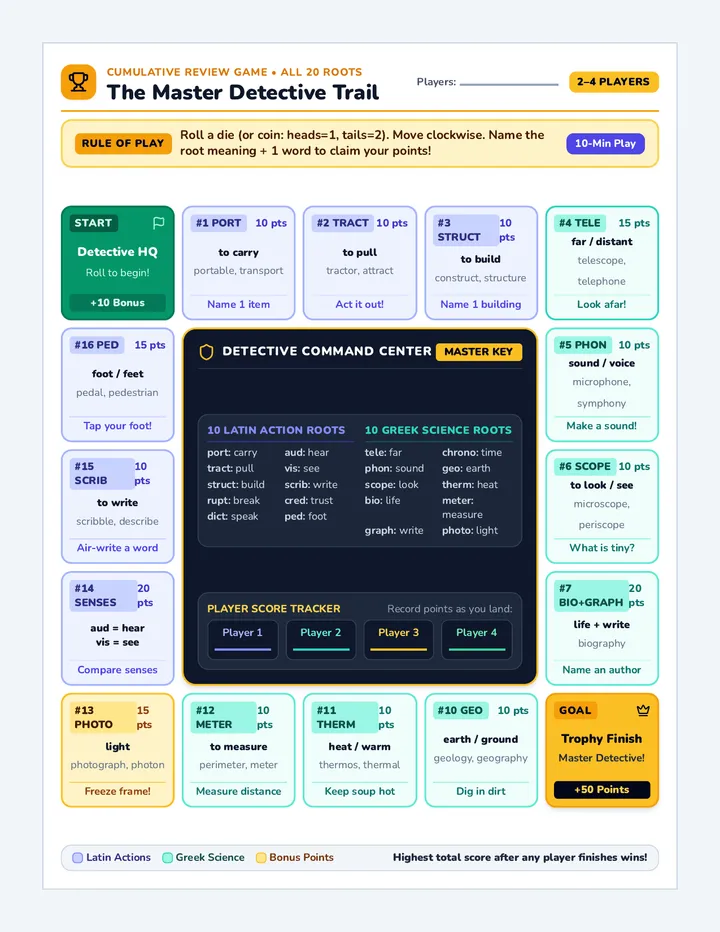The image size is (720, 932).
Task: Click the '10 LATIN ACTION ROOTS' heading
Action: (276, 430)
